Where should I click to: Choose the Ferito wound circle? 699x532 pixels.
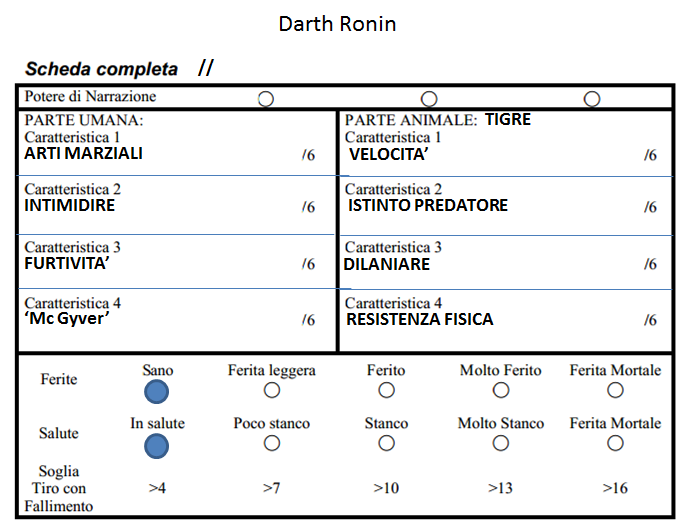[x=386, y=390]
